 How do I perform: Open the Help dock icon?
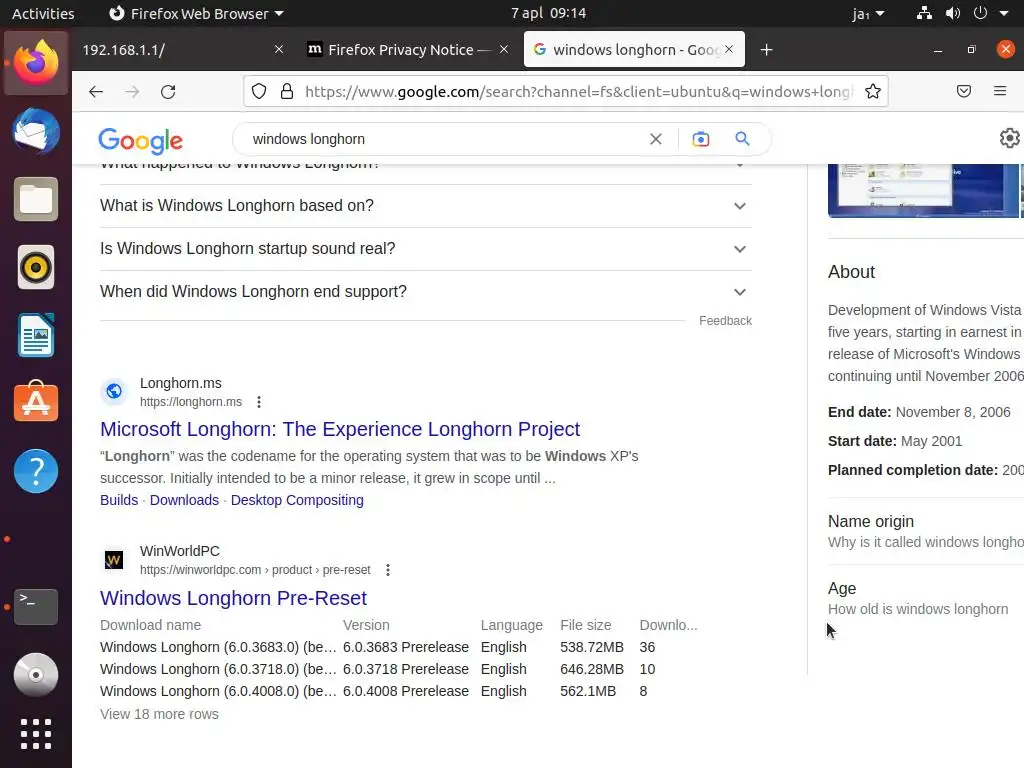pyautogui.click(x=36, y=471)
